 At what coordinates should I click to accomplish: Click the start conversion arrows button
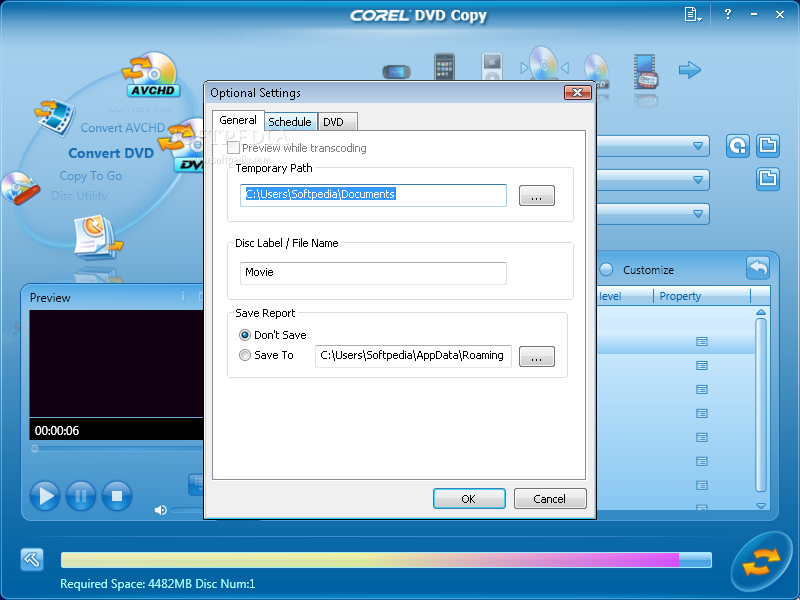tap(761, 561)
